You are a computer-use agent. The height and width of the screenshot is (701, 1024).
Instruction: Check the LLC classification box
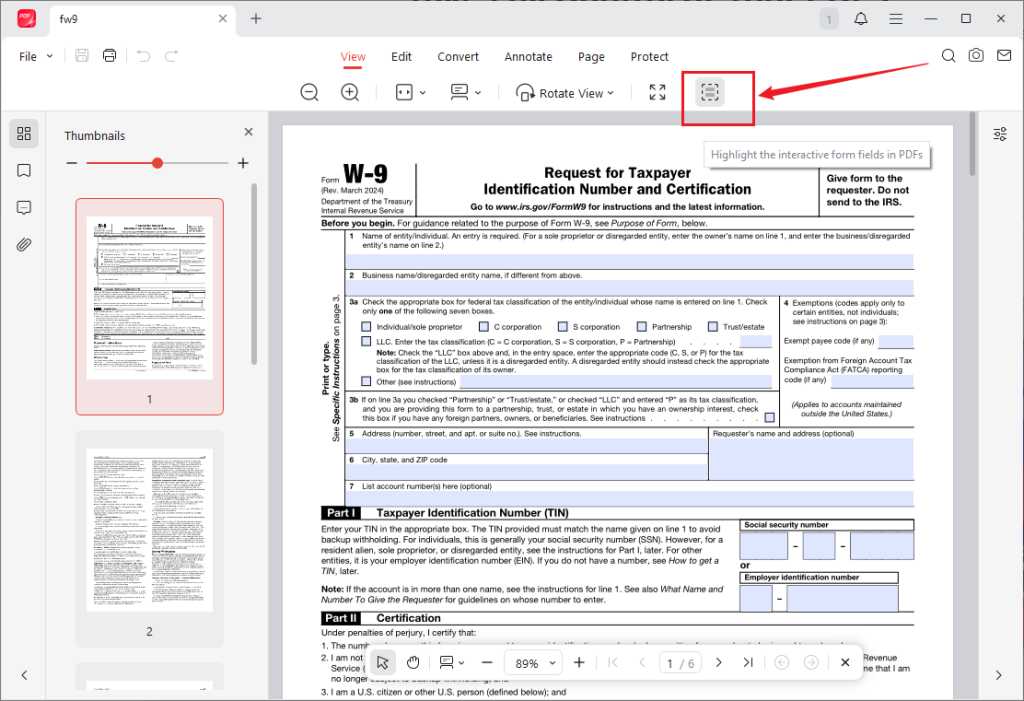pyautogui.click(x=366, y=341)
